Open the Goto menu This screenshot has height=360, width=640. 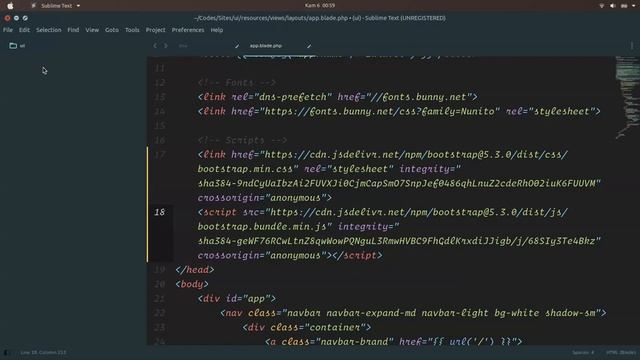click(x=112, y=30)
